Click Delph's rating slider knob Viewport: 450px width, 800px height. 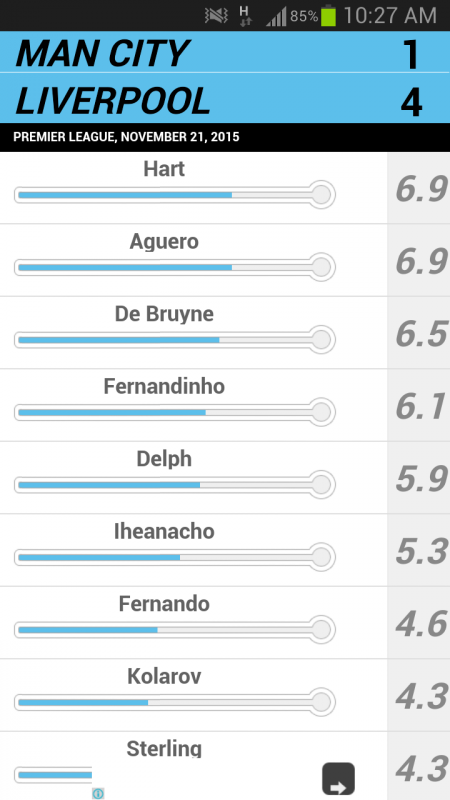tap(321, 484)
